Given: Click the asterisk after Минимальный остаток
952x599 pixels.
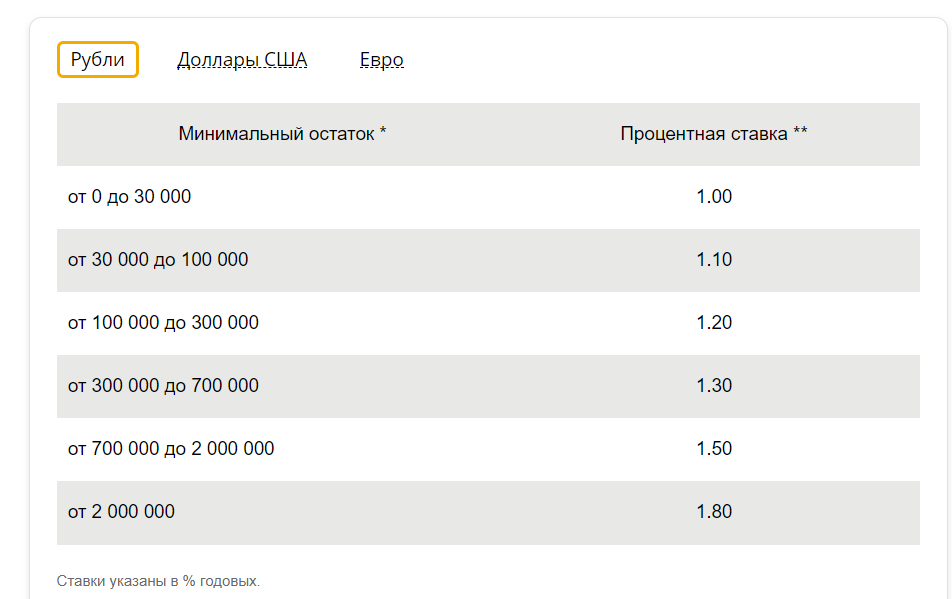Looking at the screenshot, I should point(383,131).
